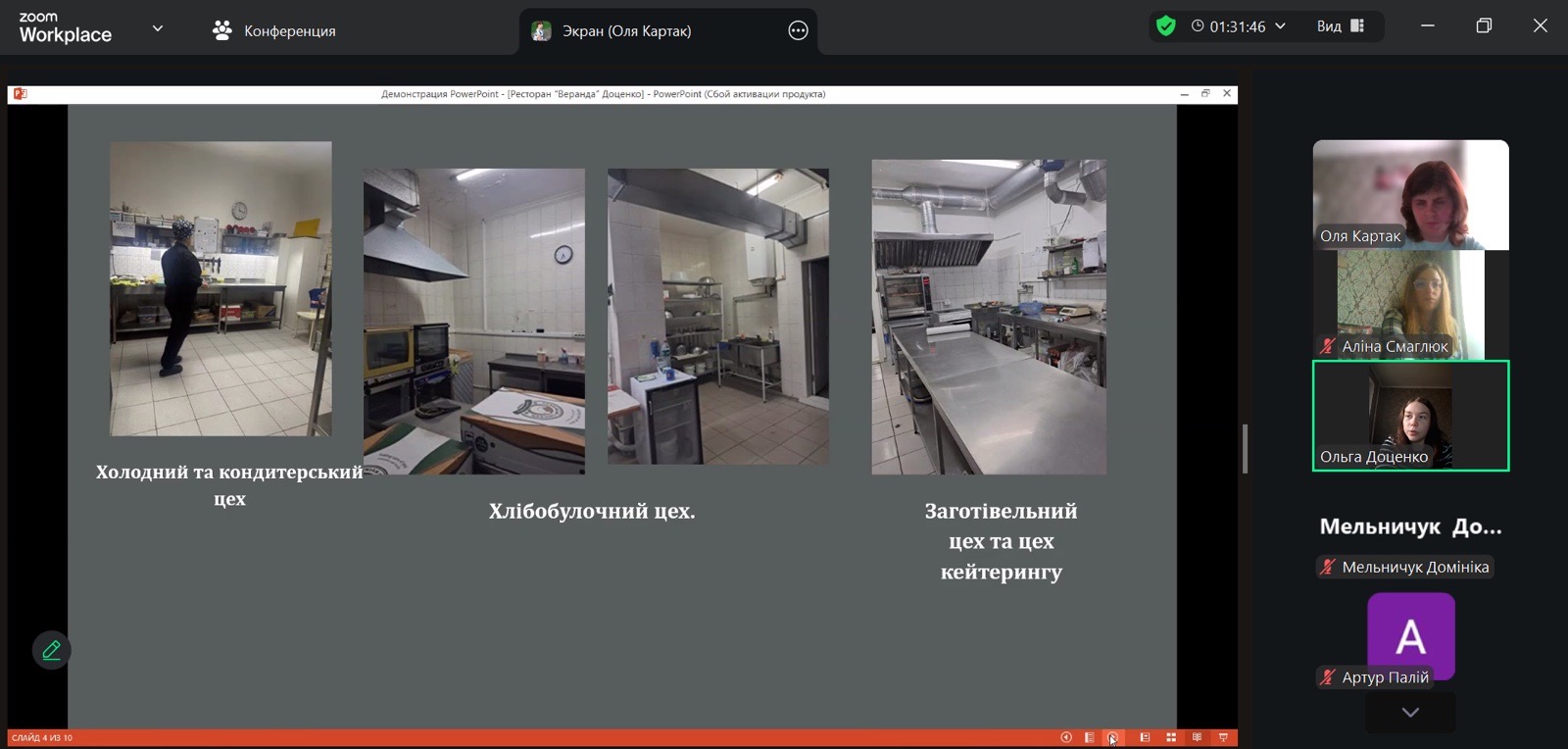Click the more options ellipsis on screen share tab
The width and height of the screenshot is (1568, 749).
798,30
